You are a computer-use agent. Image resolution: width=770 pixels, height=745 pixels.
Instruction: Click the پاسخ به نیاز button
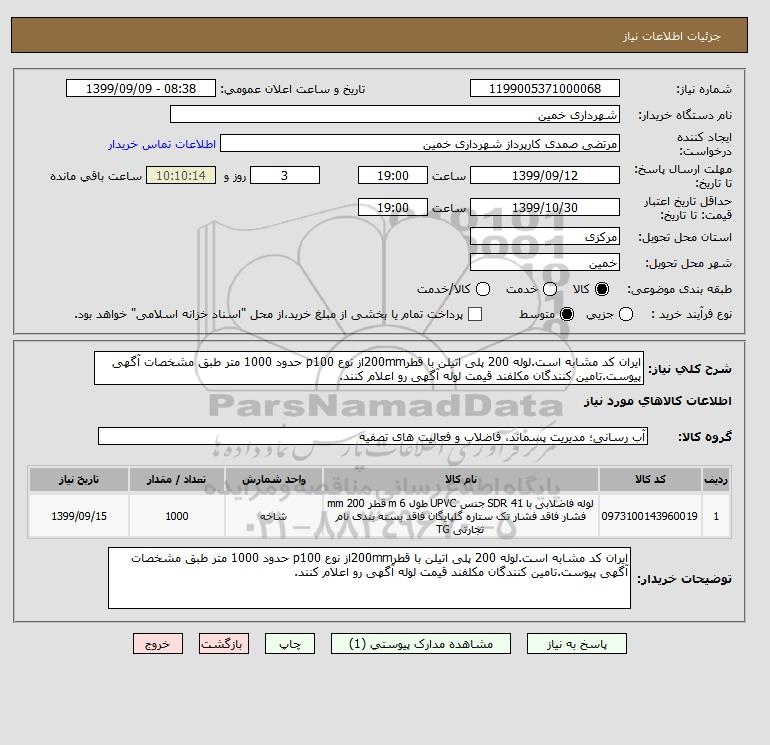(x=577, y=643)
